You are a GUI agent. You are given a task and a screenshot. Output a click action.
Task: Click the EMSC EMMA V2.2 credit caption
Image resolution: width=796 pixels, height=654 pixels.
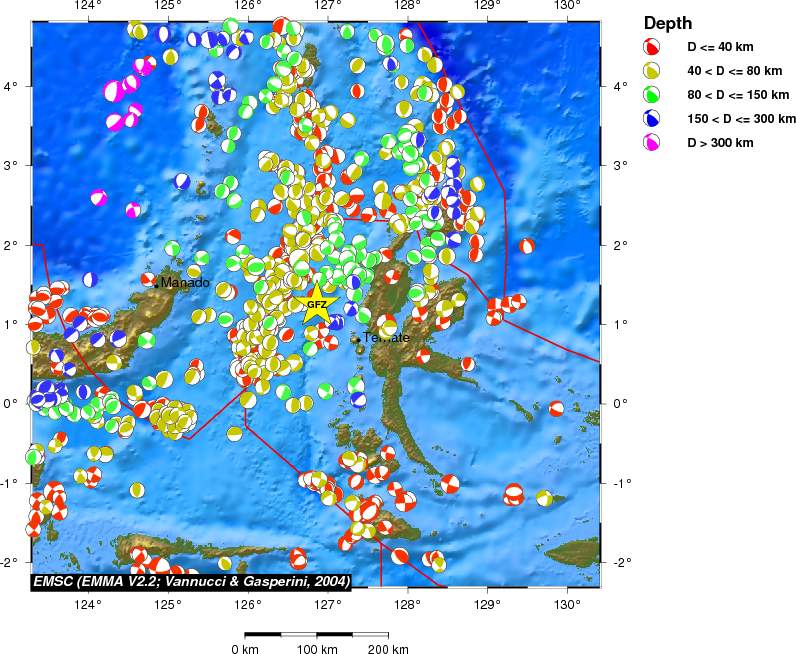click(190, 581)
